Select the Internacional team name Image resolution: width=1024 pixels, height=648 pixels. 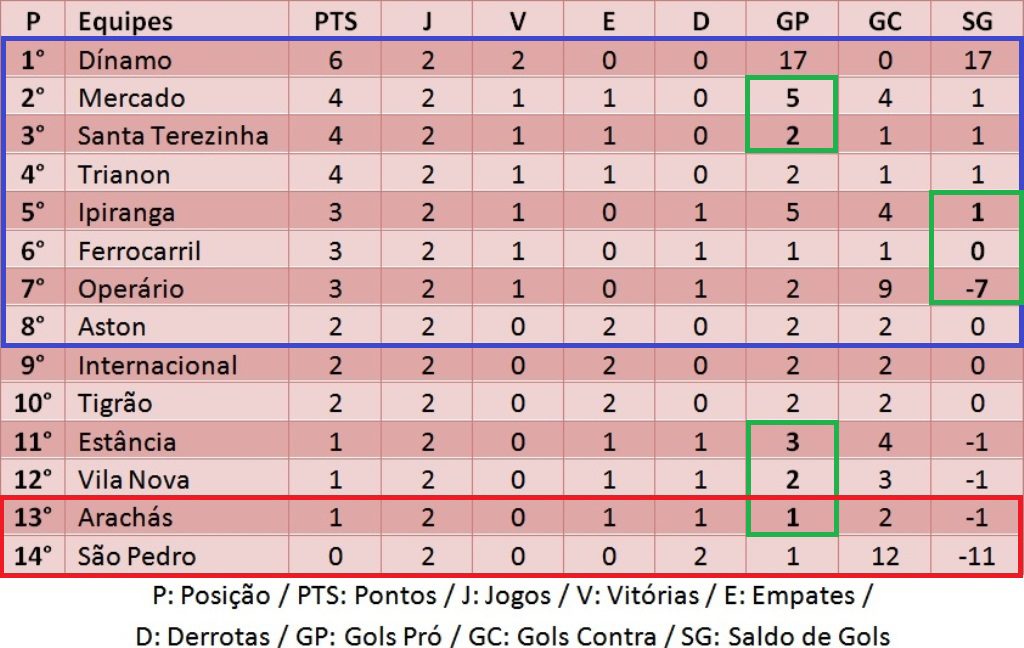(x=157, y=365)
